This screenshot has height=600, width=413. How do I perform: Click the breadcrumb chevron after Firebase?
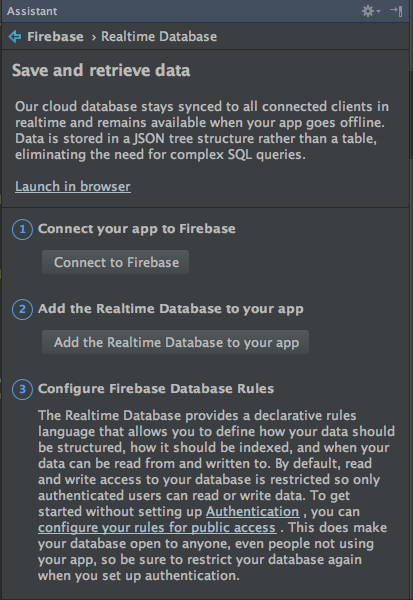(93, 38)
